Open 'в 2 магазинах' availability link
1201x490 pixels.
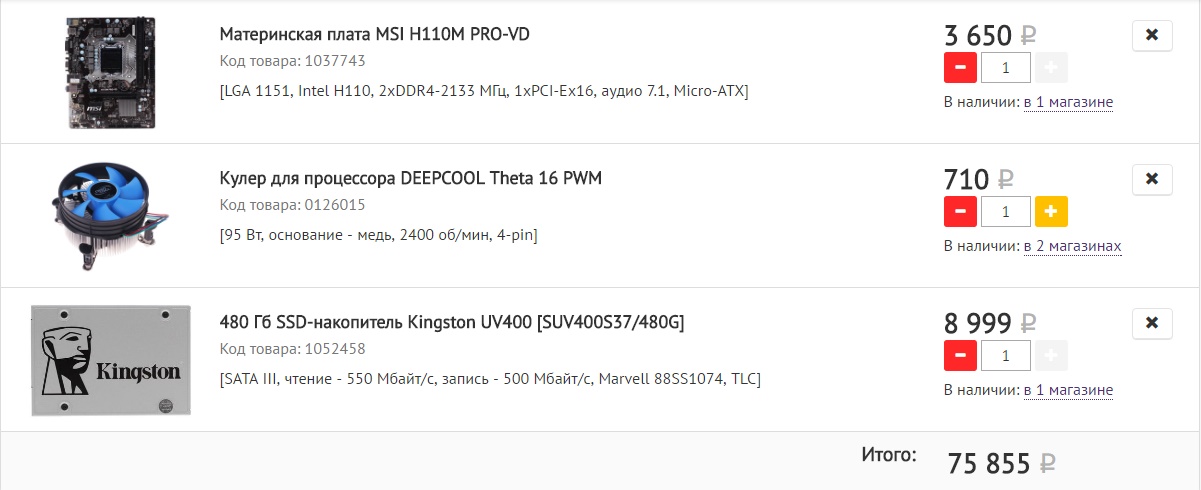[x=1071, y=246]
